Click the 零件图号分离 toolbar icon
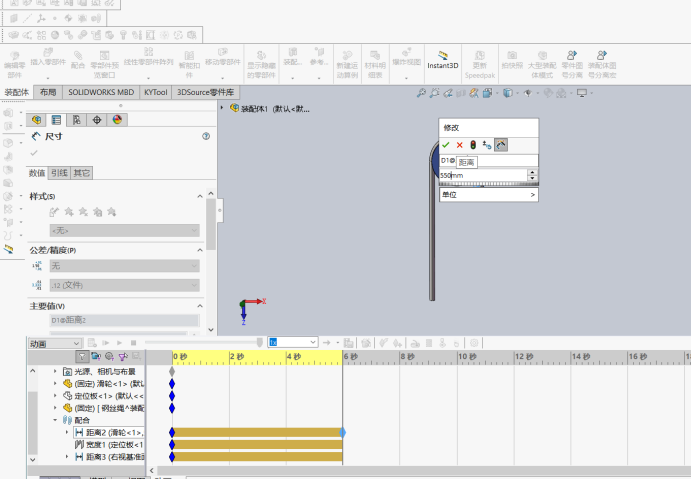The height and width of the screenshot is (480, 692). pyautogui.click(x=572, y=64)
